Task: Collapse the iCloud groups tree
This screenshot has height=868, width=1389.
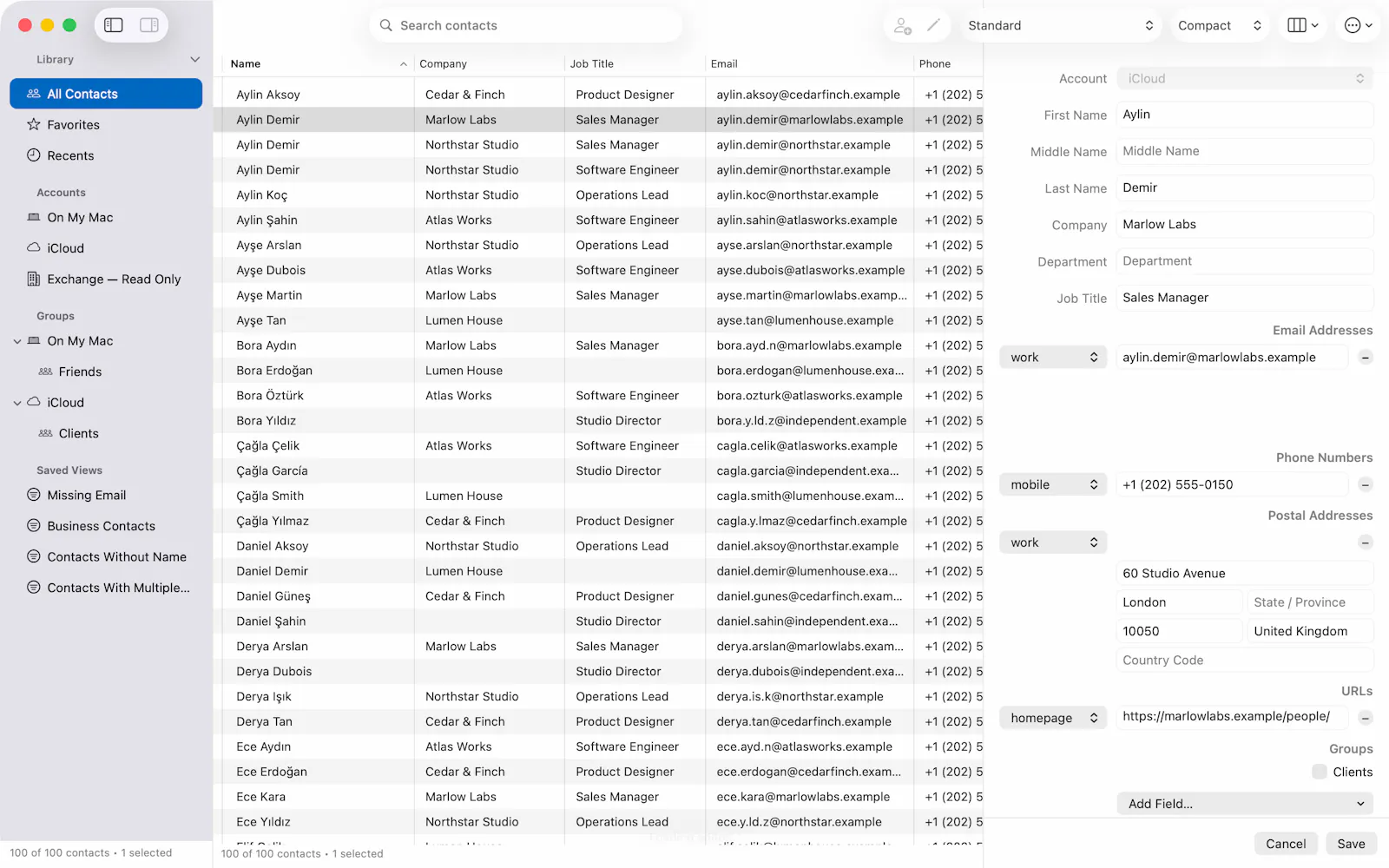Action: coord(16,403)
